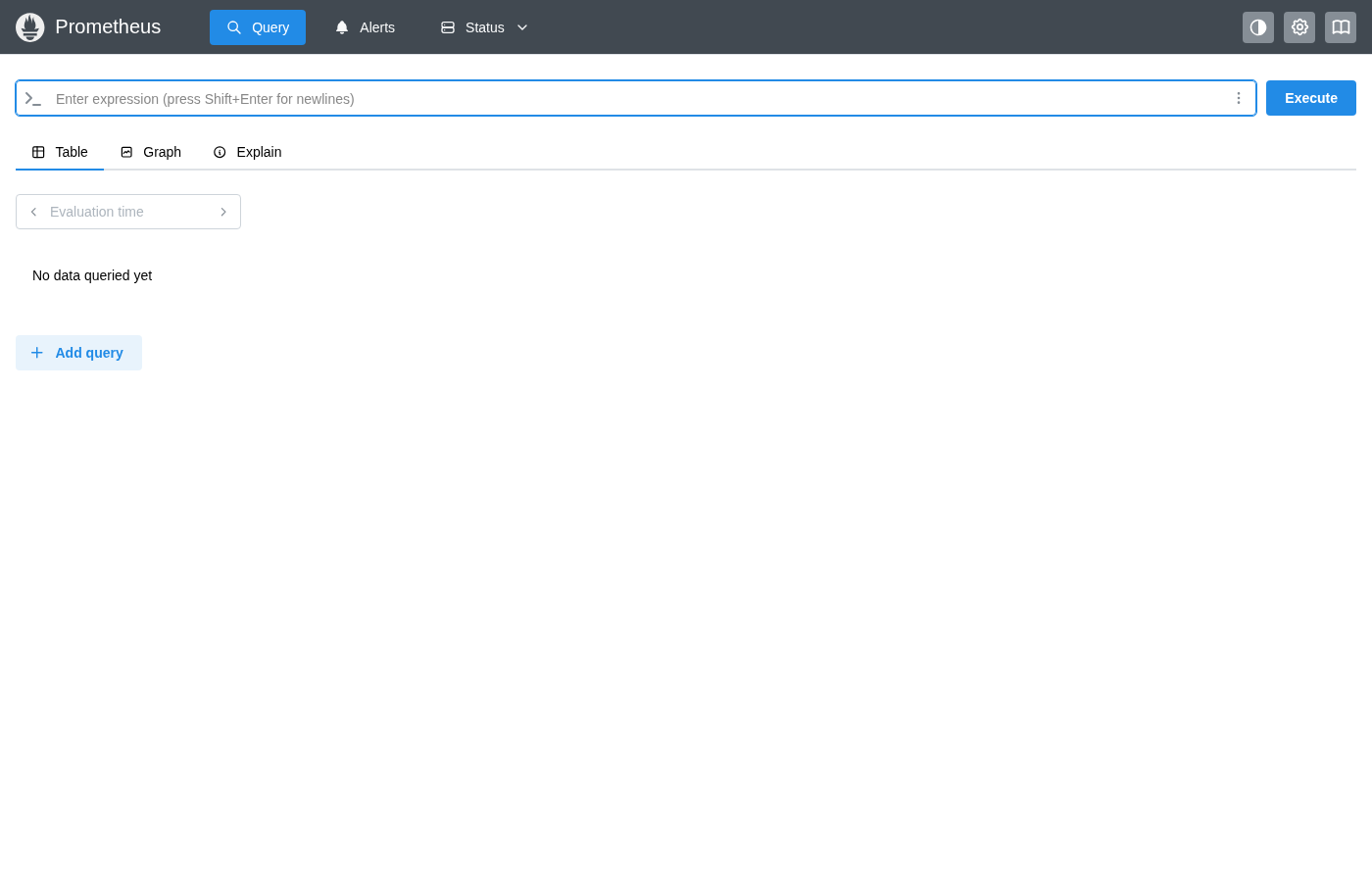Image resolution: width=1372 pixels, height=882 pixels.
Task: Open documentation via the book icon
Action: [x=1341, y=27]
